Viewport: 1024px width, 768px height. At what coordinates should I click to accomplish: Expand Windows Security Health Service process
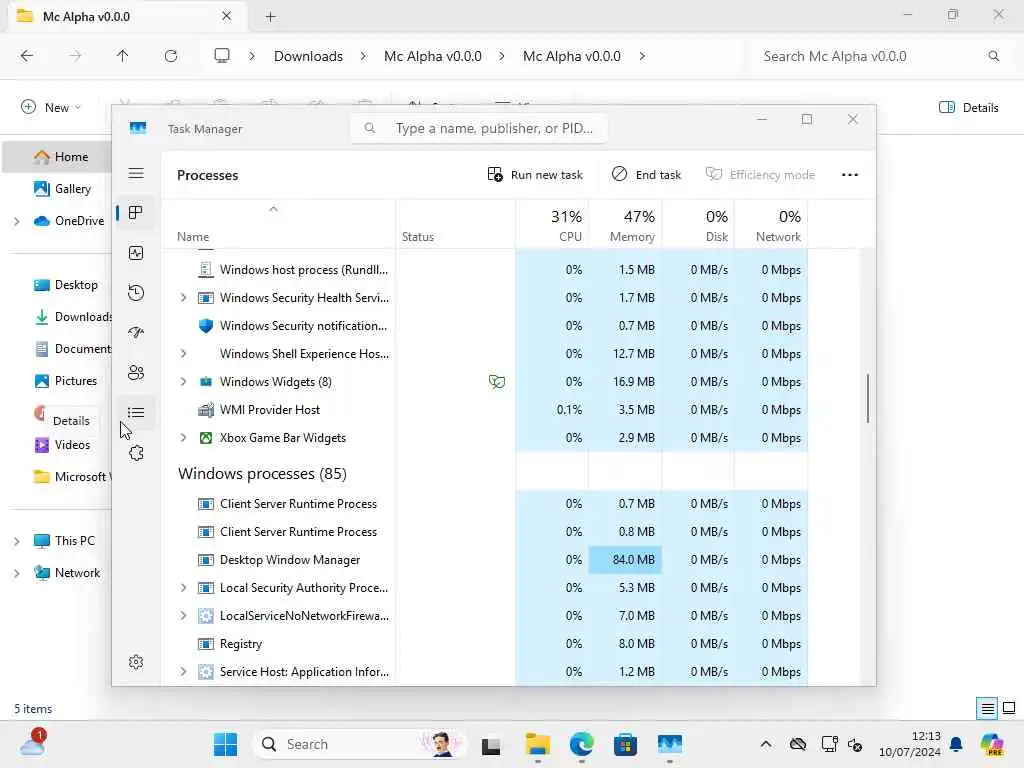click(x=184, y=298)
